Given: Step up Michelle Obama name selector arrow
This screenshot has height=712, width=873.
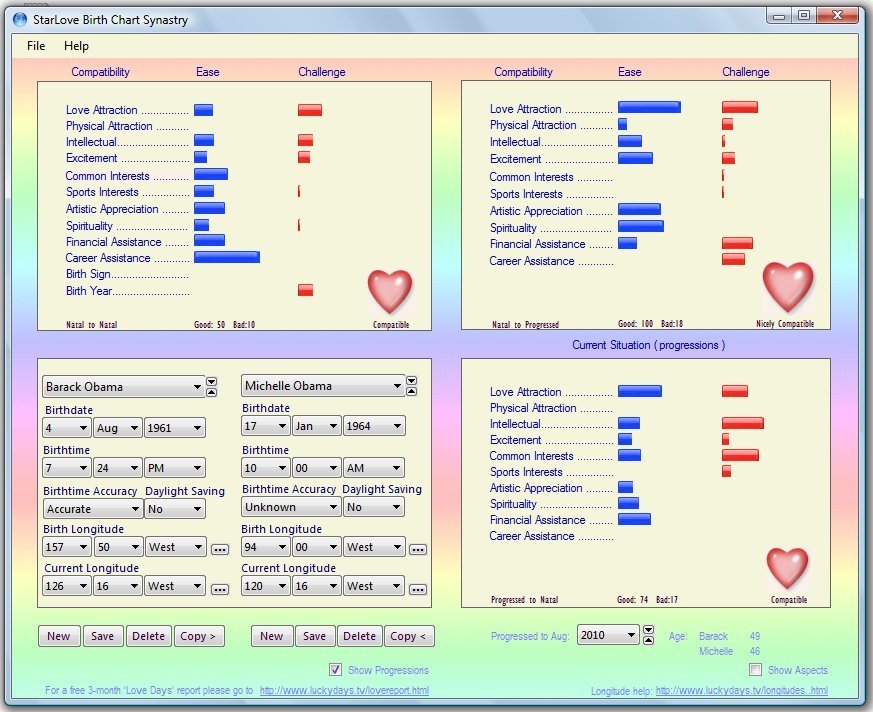Looking at the screenshot, I should [411, 391].
